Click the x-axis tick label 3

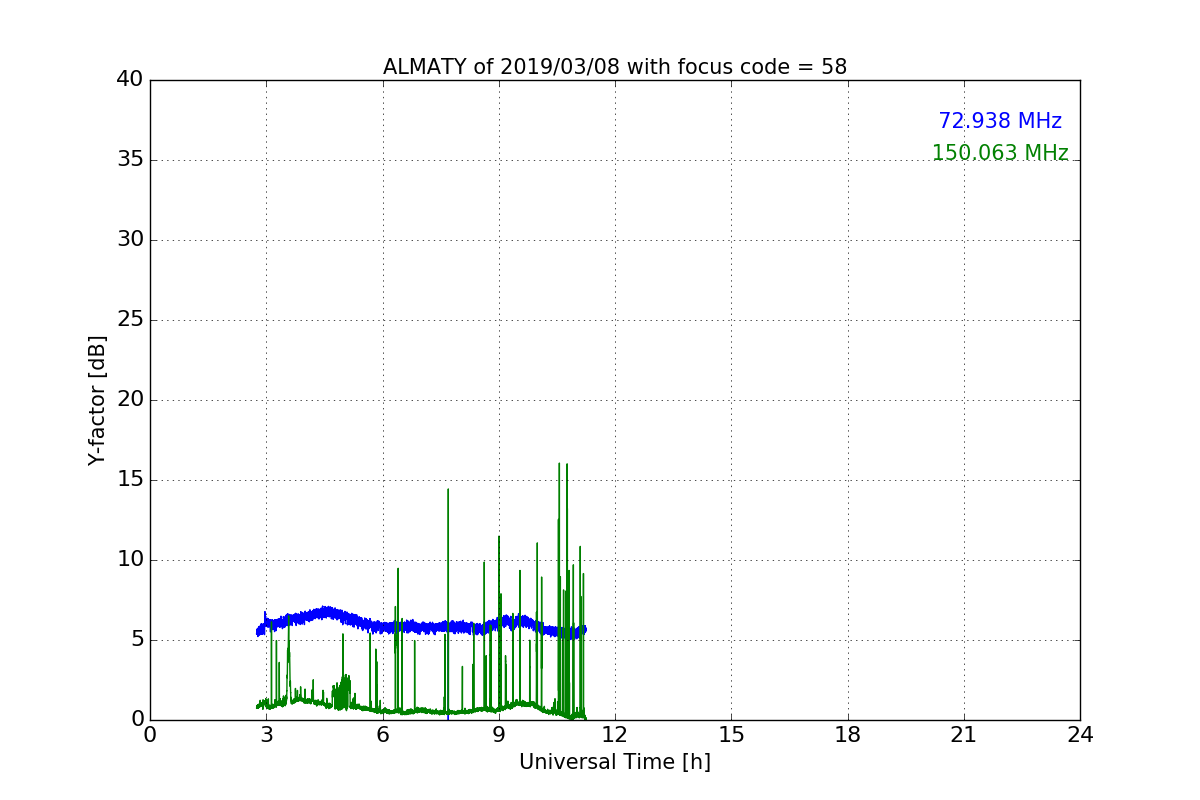[266, 735]
